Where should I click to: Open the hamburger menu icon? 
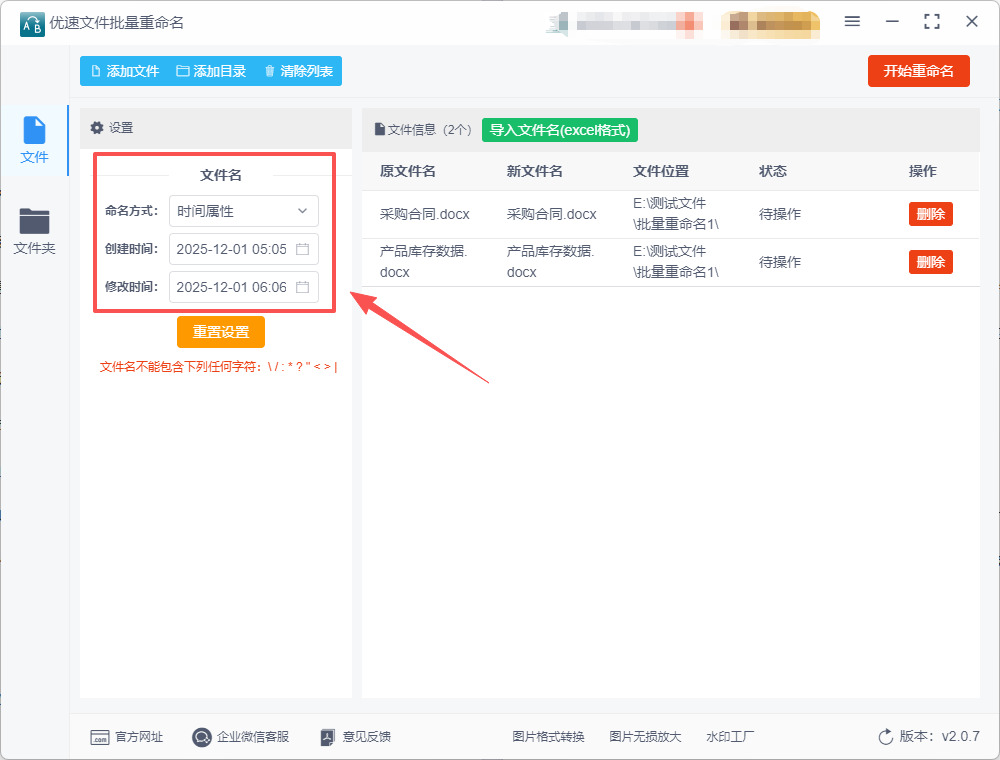point(852,22)
